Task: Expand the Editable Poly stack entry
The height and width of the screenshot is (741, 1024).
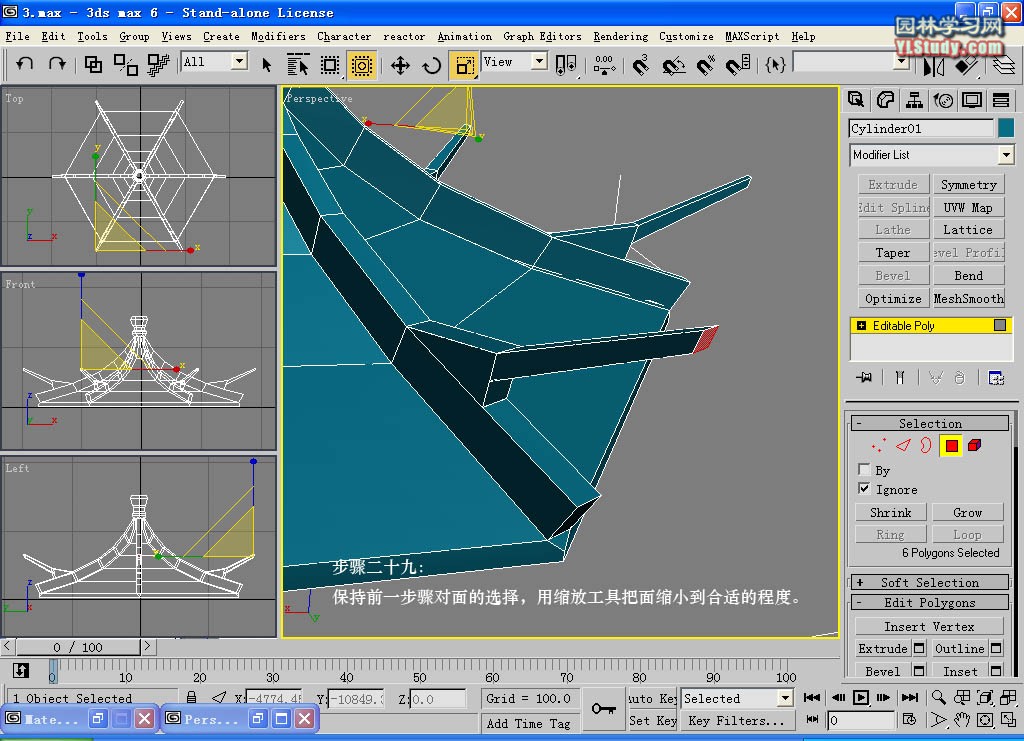Action: pyautogui.click(x=861, y=325)
